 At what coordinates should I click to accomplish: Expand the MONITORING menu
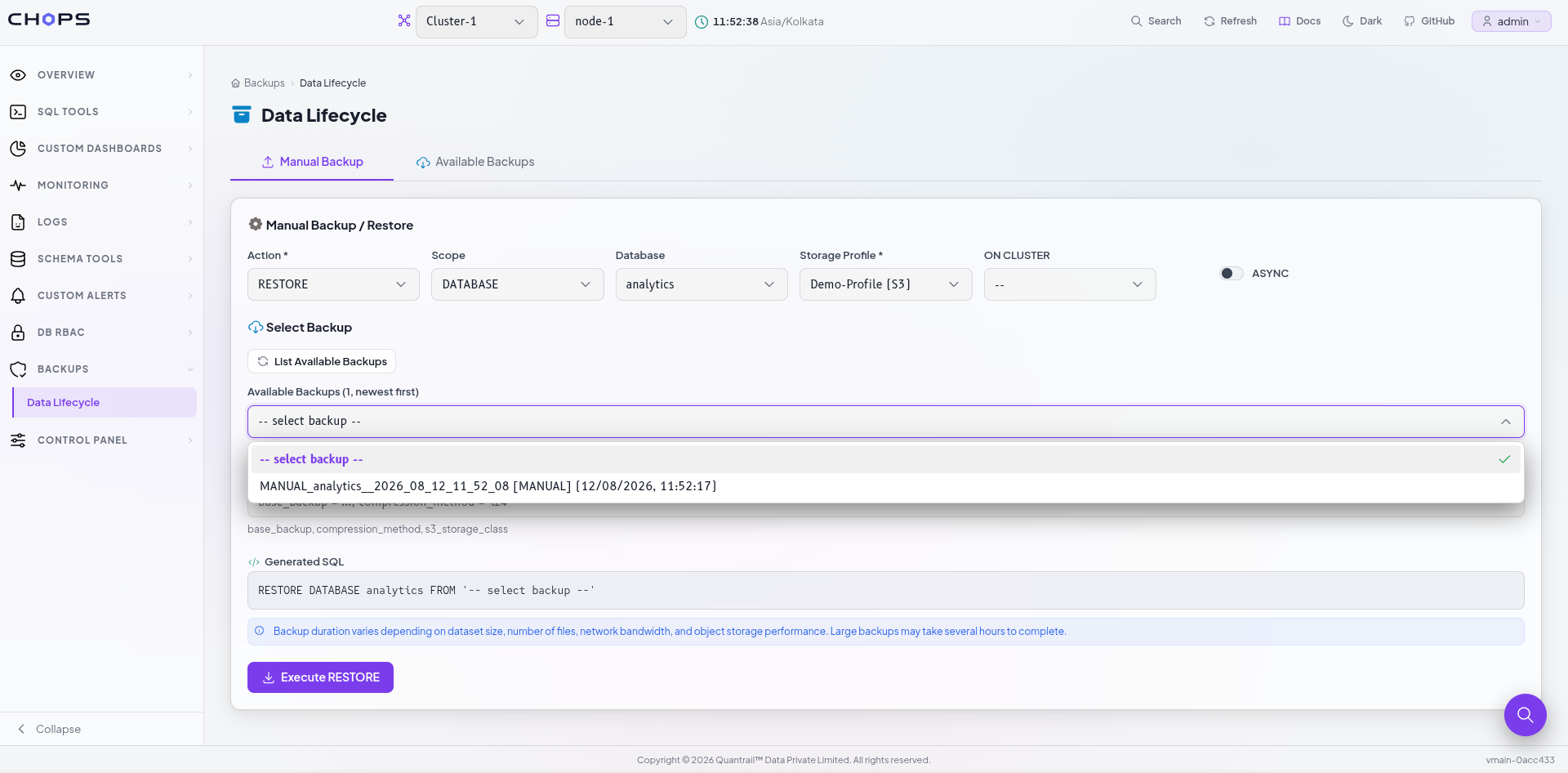click(102, 185)
